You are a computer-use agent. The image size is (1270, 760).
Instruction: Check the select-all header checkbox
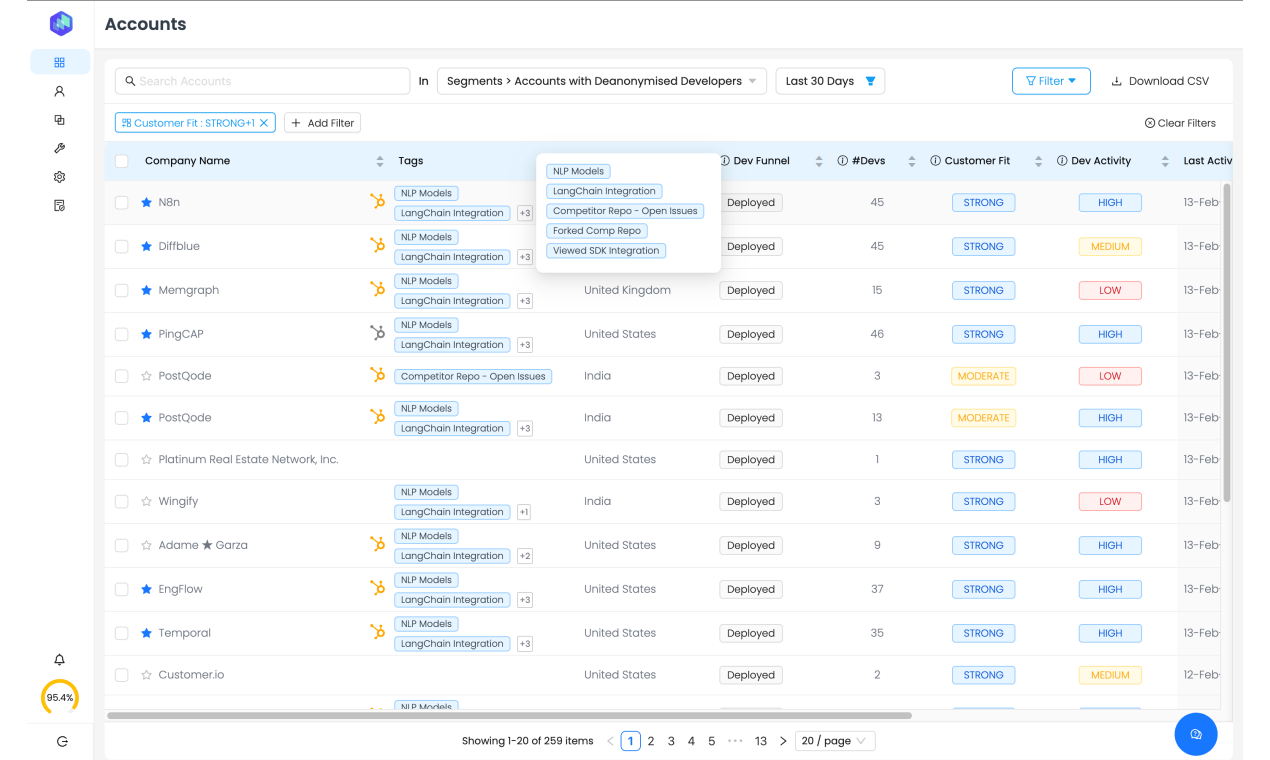coord(121,161)
